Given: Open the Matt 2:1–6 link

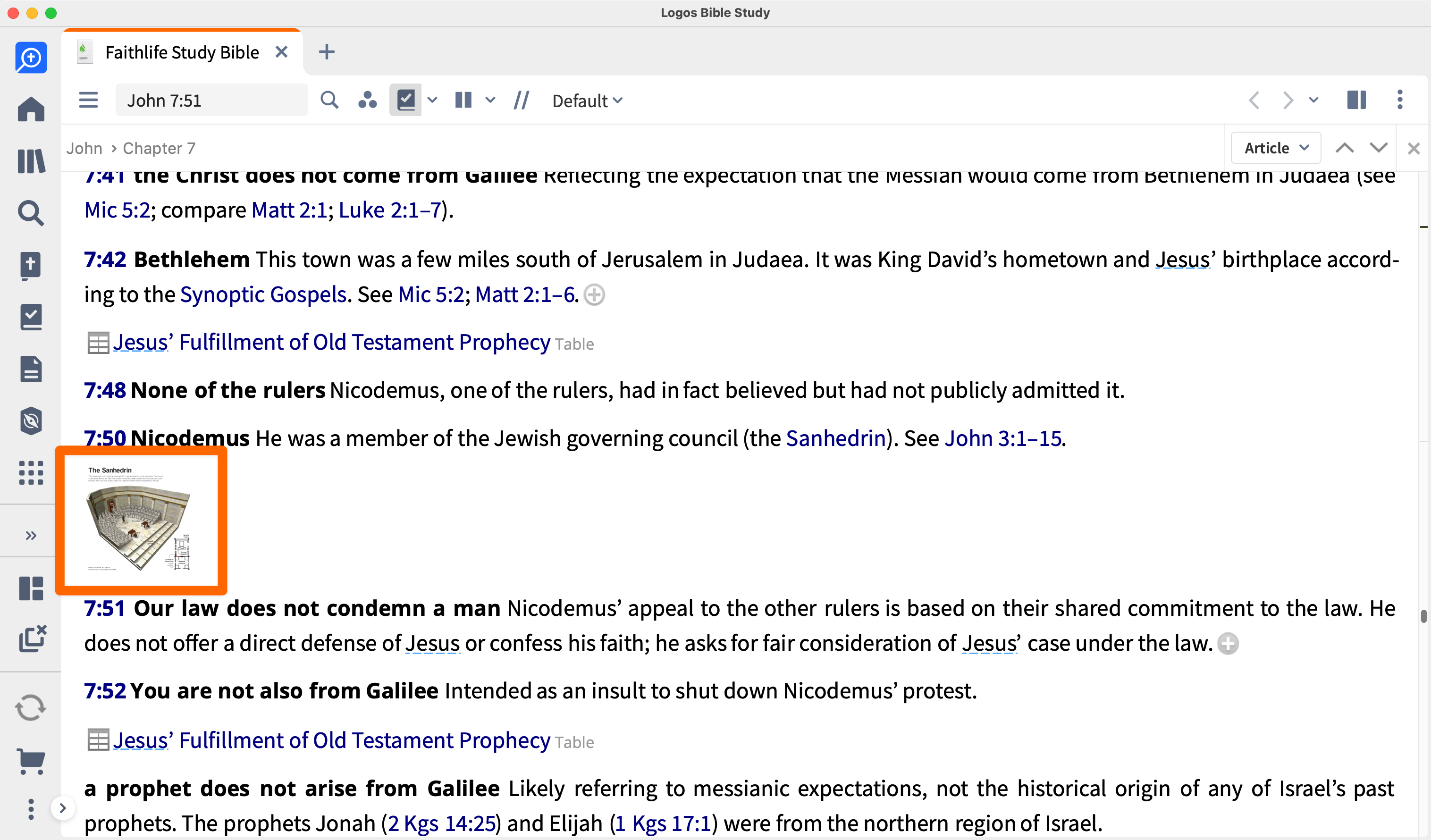Looking at the screenshot, I should pos(525,294).
